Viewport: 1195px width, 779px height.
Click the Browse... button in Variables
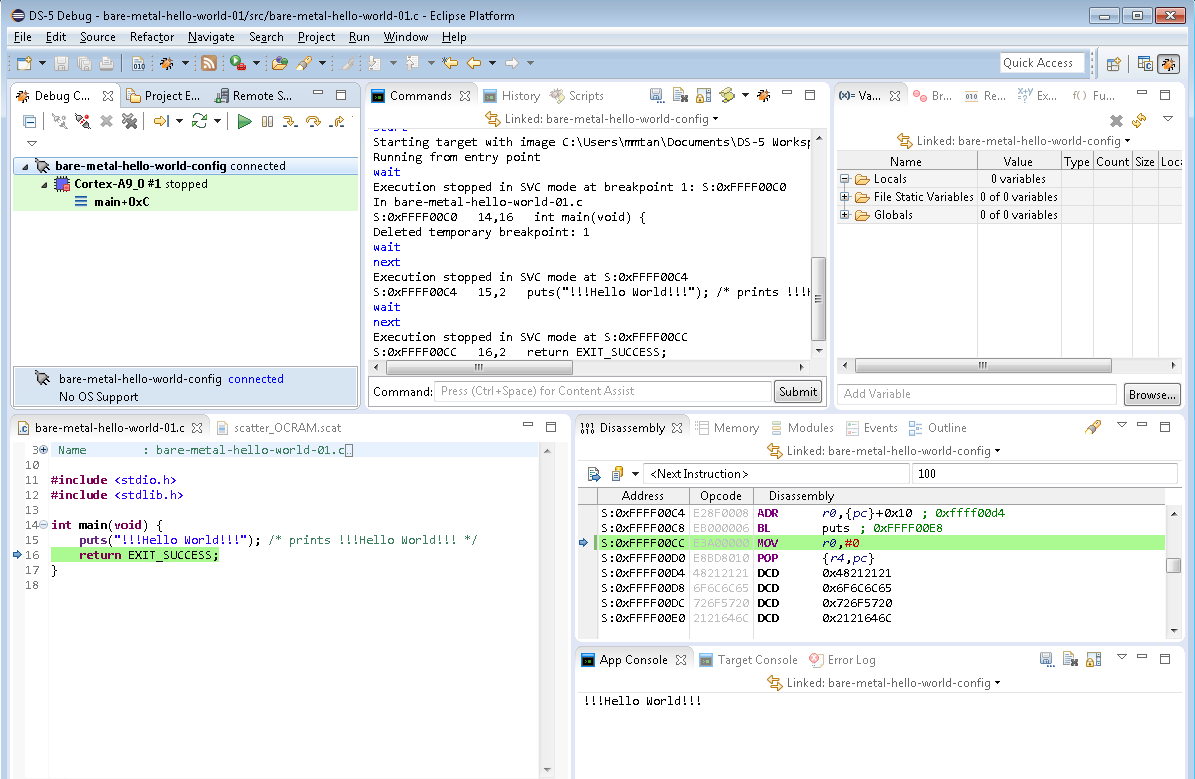(x=1152, y=395)
